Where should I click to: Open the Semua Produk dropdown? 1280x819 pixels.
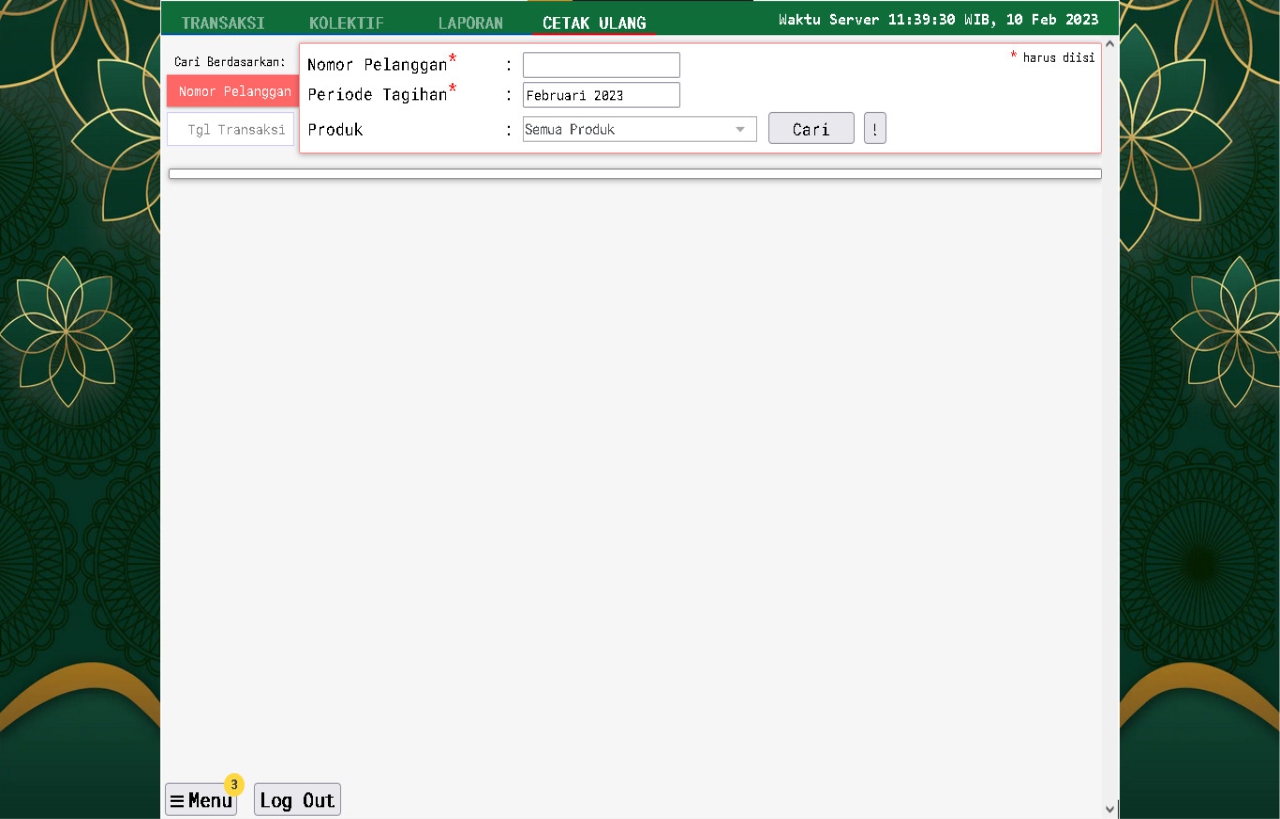tap(628, 129)
